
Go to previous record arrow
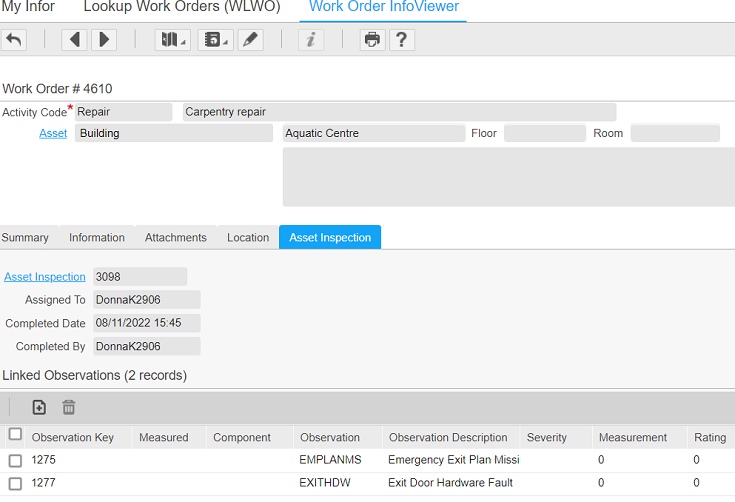click(x=74, y=40)
